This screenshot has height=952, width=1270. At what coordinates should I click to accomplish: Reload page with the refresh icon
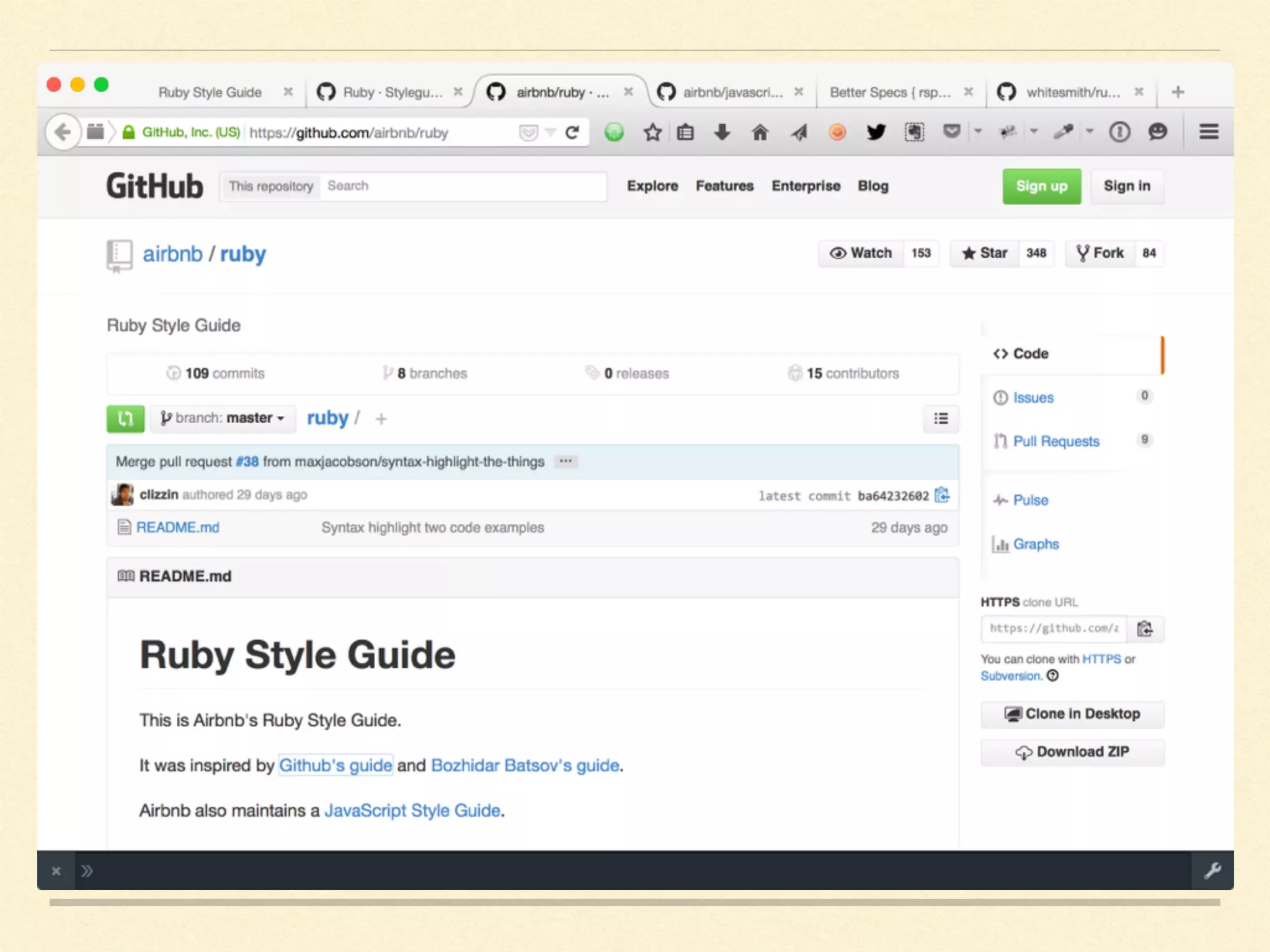click(x=572, y=131)
